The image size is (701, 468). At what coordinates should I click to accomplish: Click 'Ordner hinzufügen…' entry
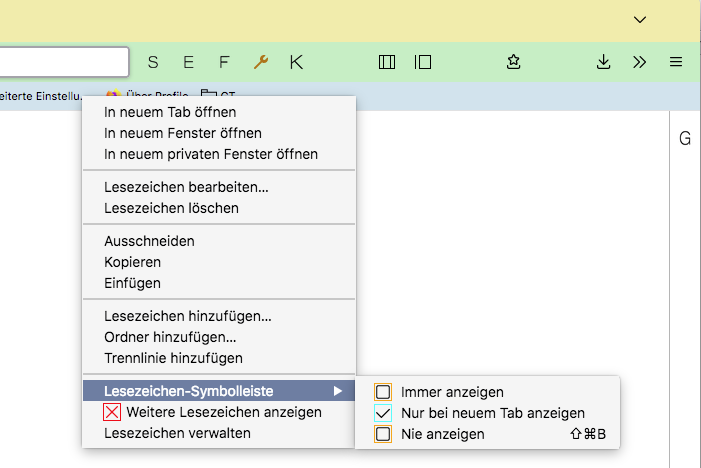(x=170, y=337)
